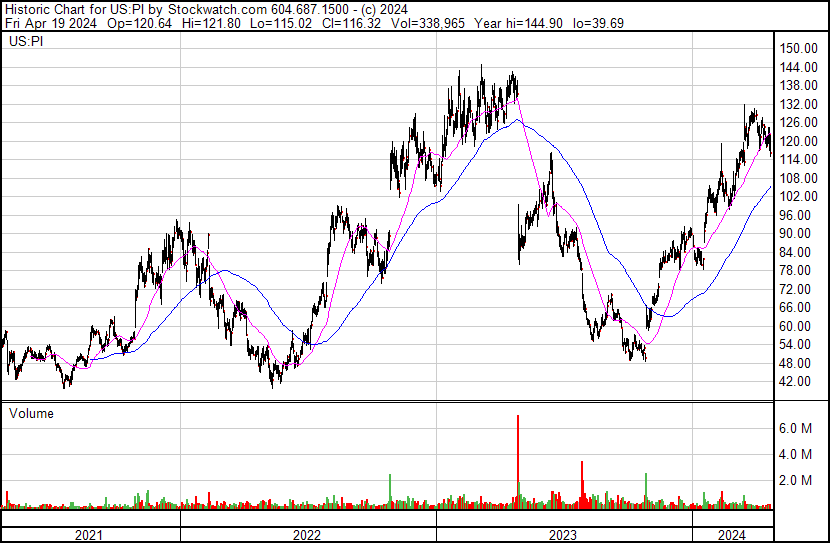Screen dimensions: 830x543
Task: Click the 66.00 price axis label
Action: point(796,308)
